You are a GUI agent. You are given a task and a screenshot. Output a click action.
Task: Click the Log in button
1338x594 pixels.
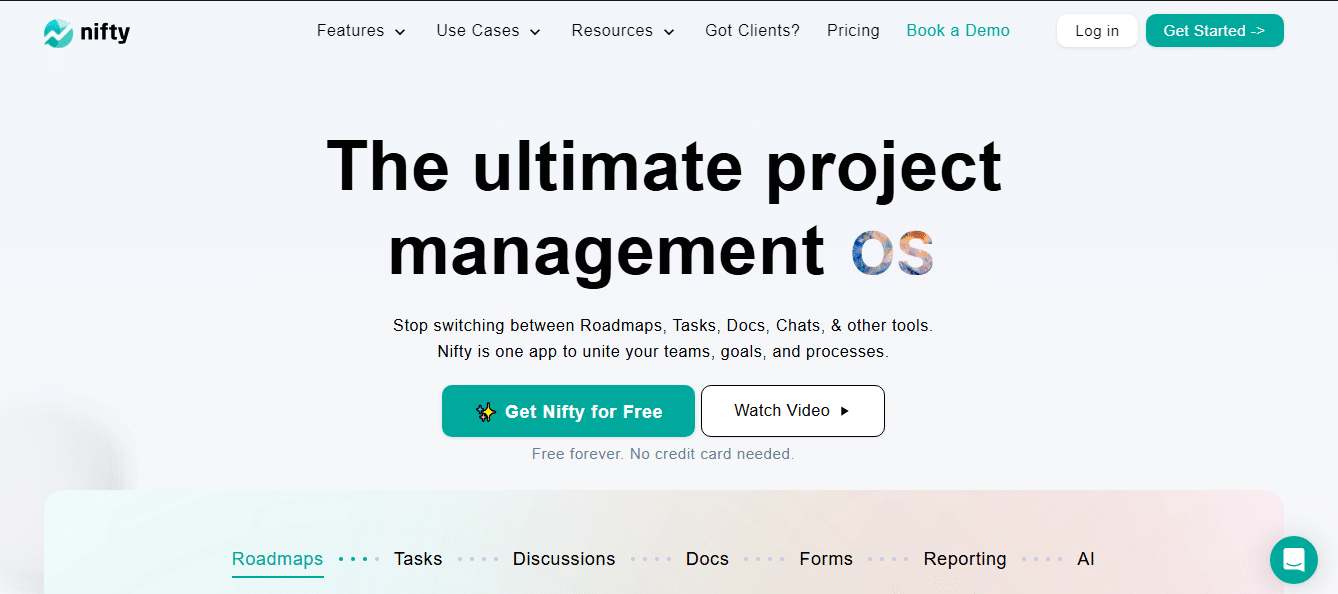point(1097,31)
